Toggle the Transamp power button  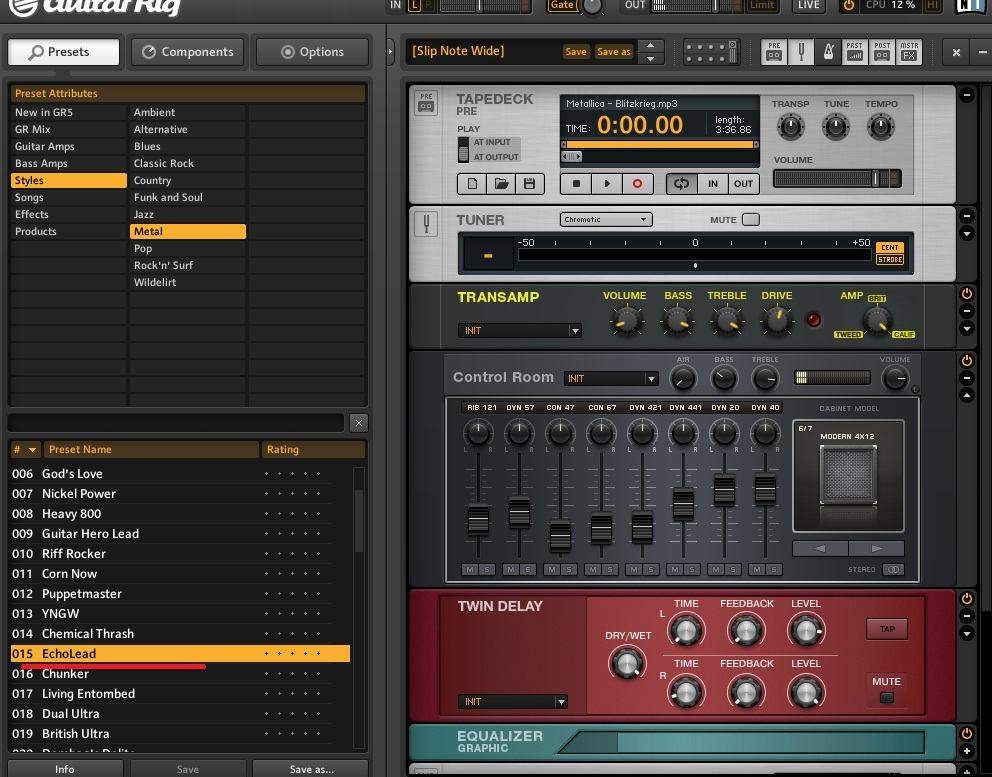point(966,294)
